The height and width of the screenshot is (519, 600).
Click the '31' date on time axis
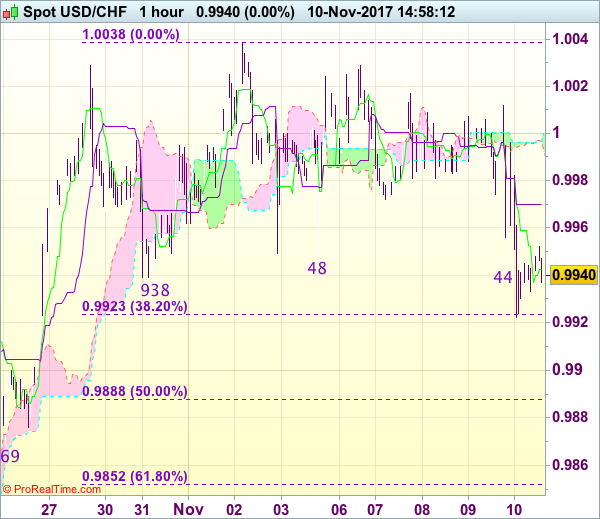coord(142,510)
